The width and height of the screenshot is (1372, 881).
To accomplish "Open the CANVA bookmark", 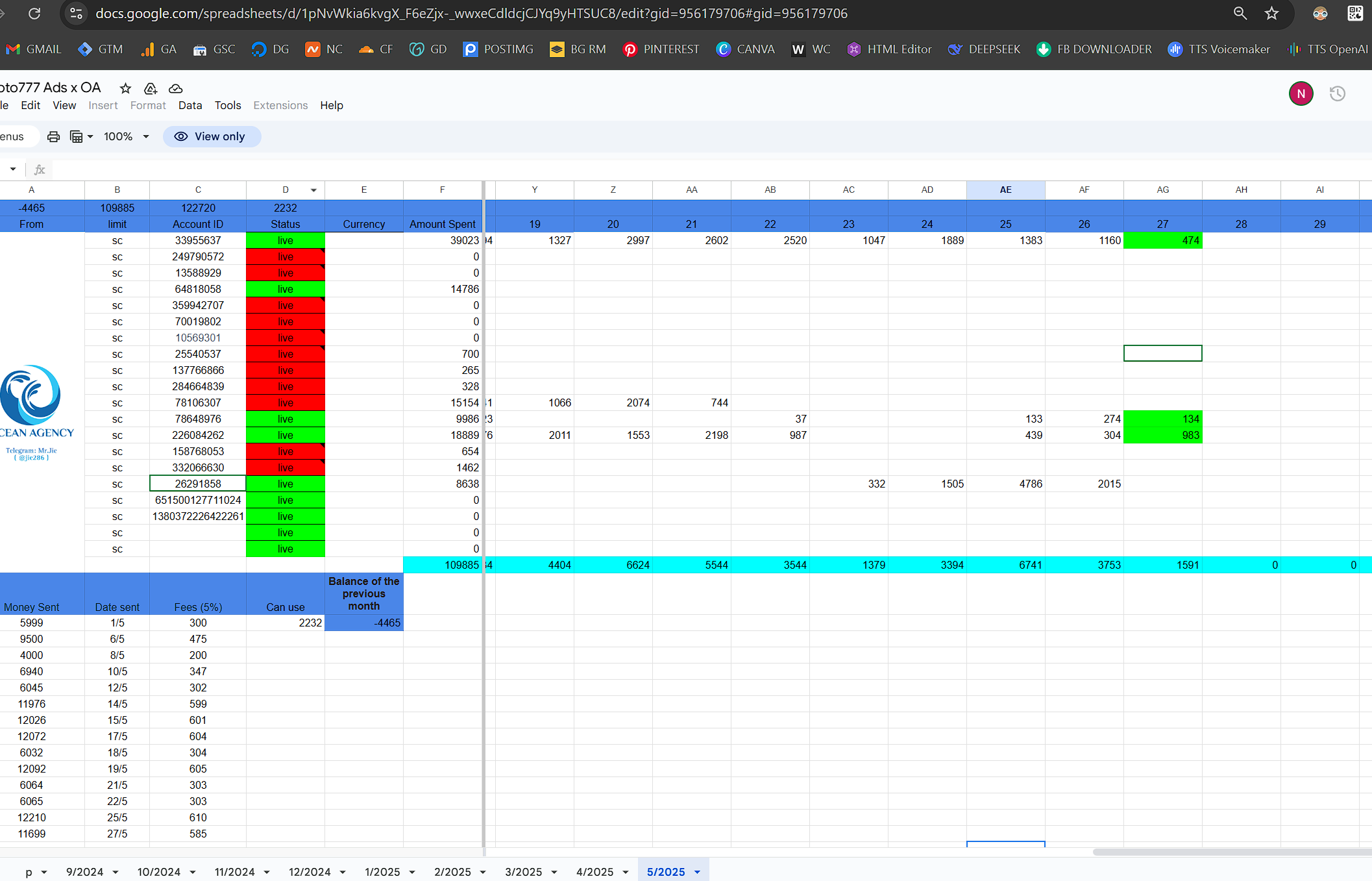I will point(745,49).
